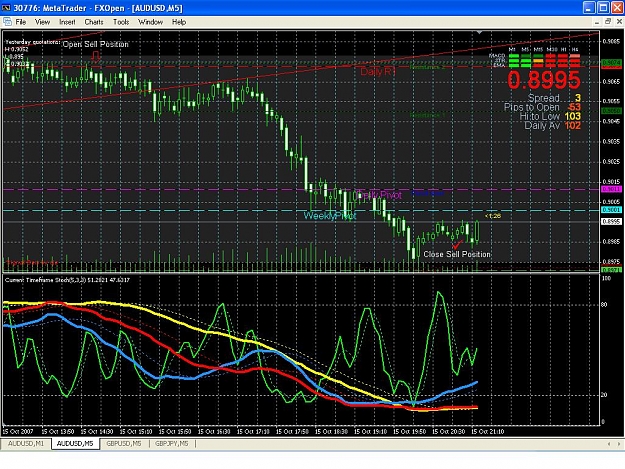Click the green 0.9074 price axis tag
625x469 pixels.
click(x=611, y=63)
